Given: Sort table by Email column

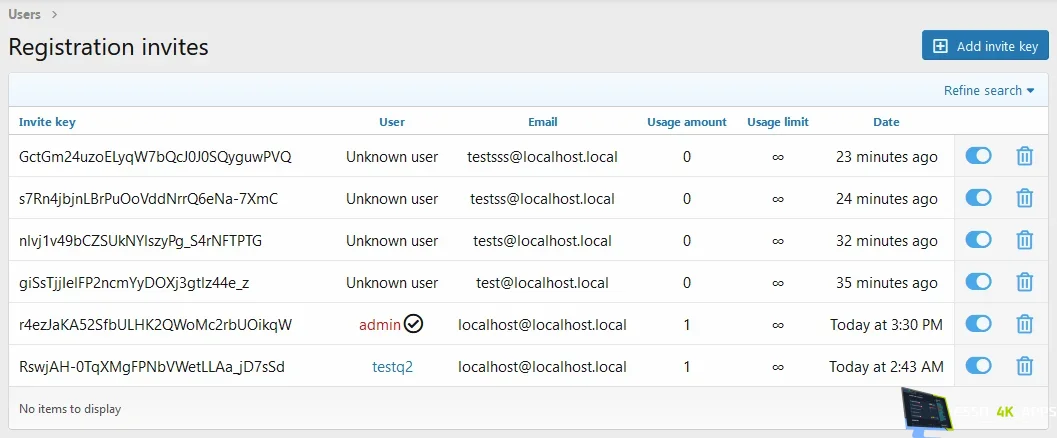Looking at the screenshot, I should [543, 122].
